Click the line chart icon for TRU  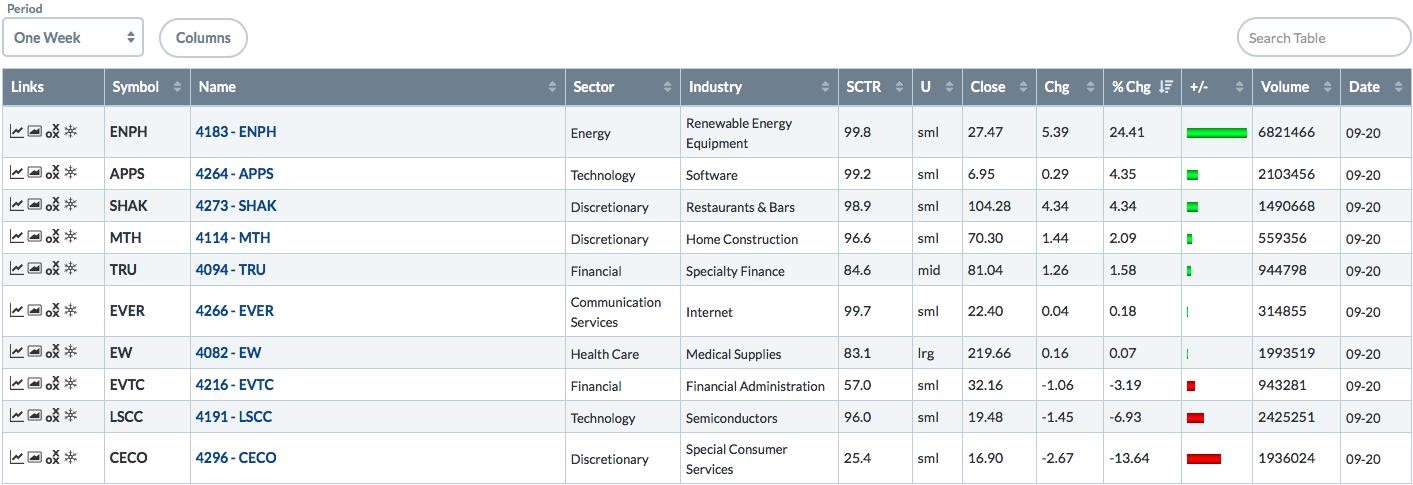tap(17, 269)
